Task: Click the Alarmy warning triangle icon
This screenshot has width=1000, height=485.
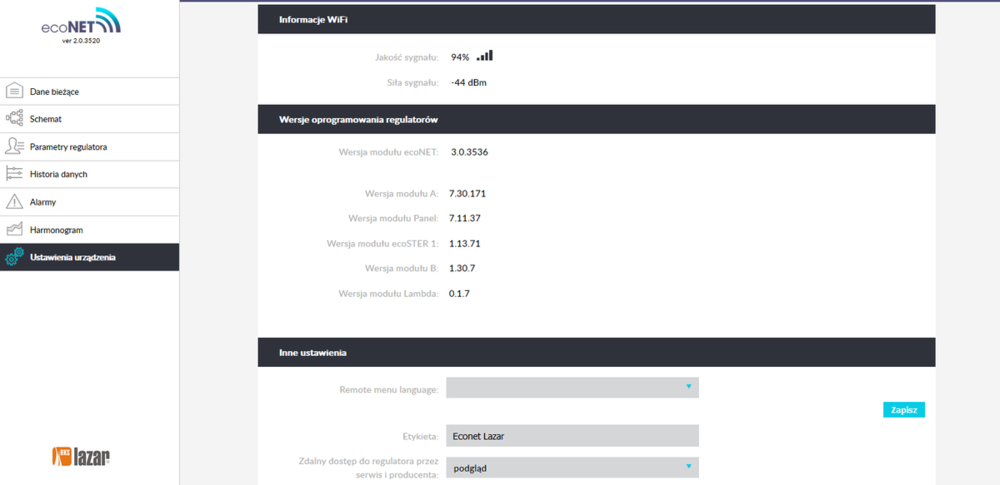Action: 14,202
